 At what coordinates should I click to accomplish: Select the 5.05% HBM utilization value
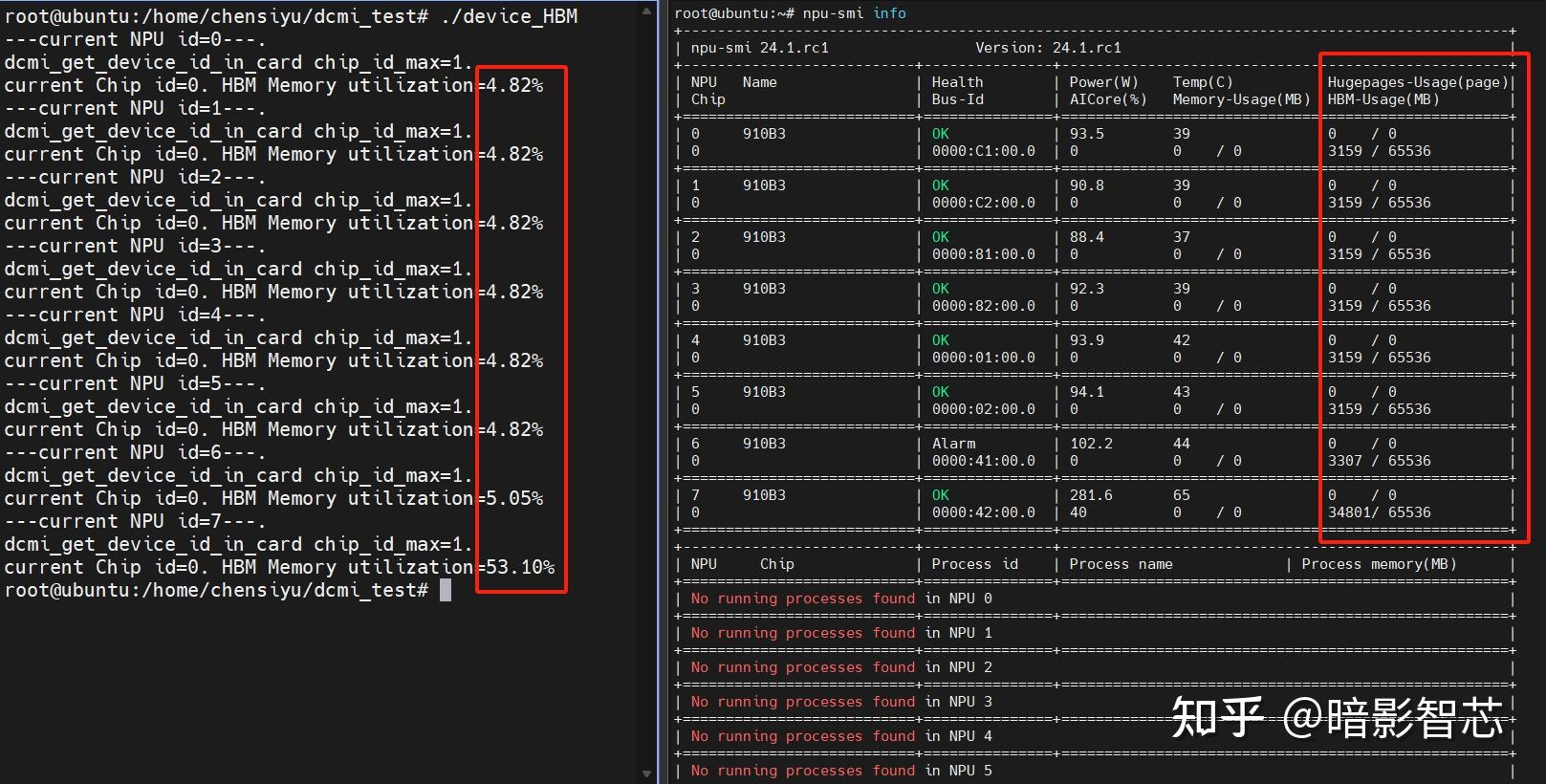514,498
